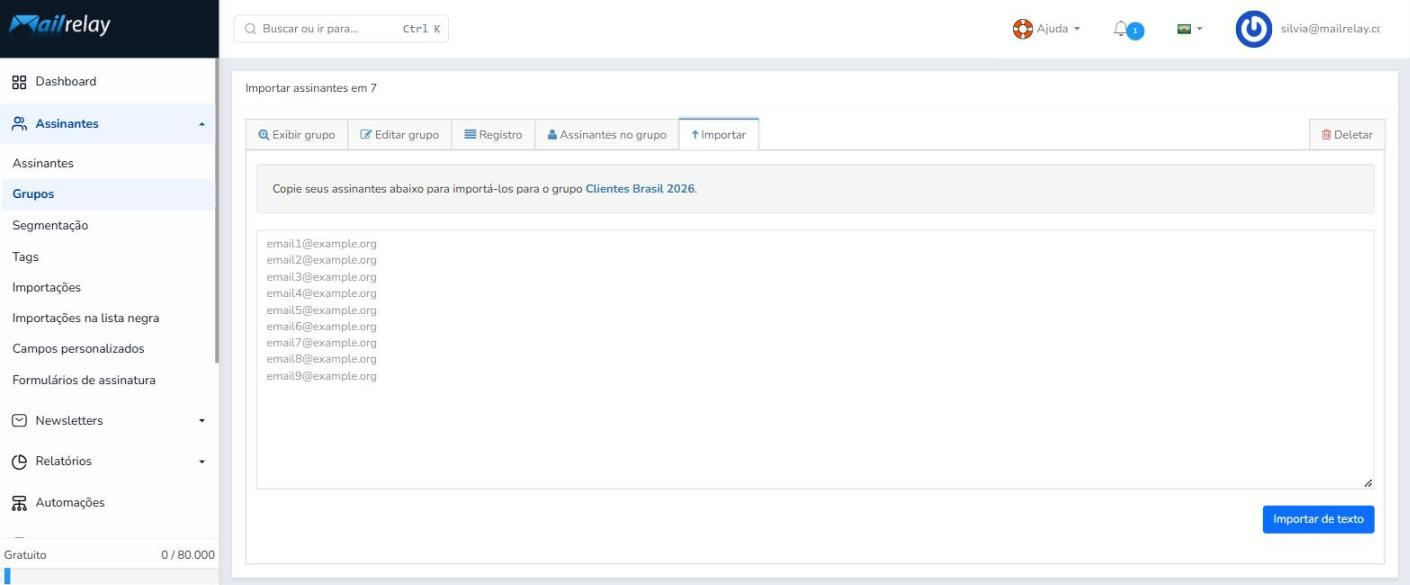Click silvia@mailrelay account name
This screenshot has width=1410, height=585.
(1330, 29)
